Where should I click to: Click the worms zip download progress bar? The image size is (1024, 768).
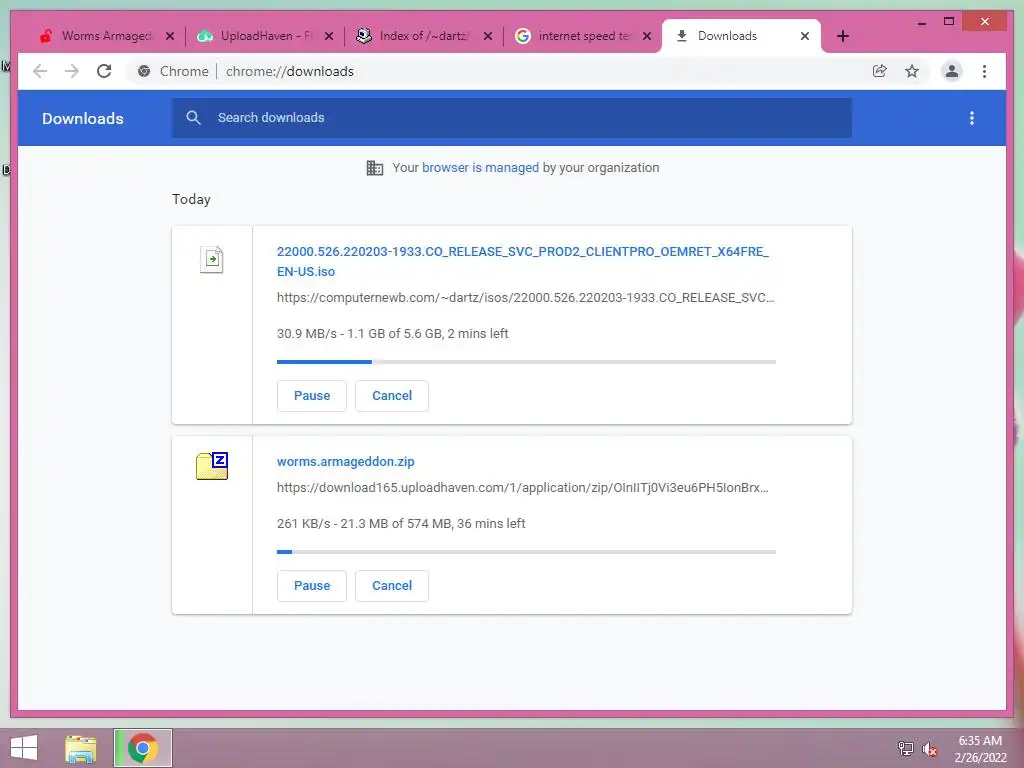526,552
